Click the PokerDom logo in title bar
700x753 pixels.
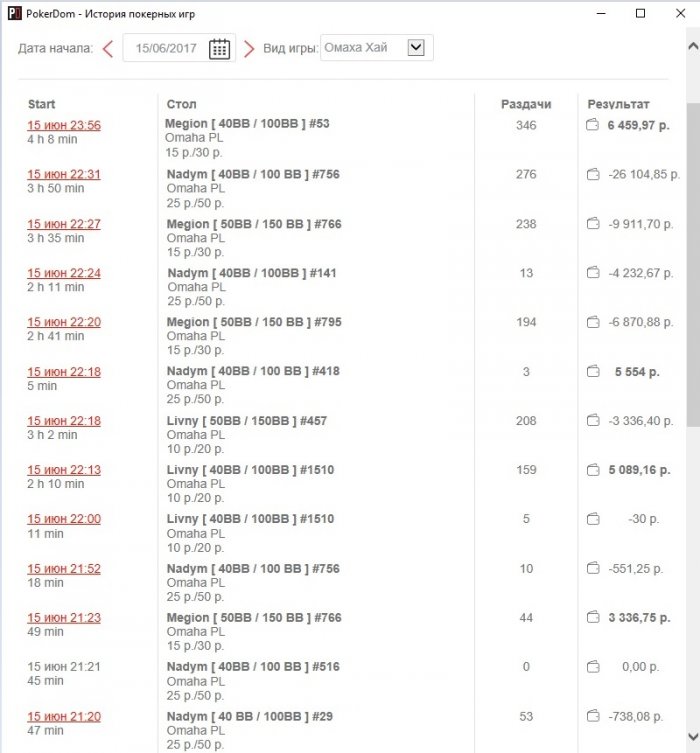point(14,13)
